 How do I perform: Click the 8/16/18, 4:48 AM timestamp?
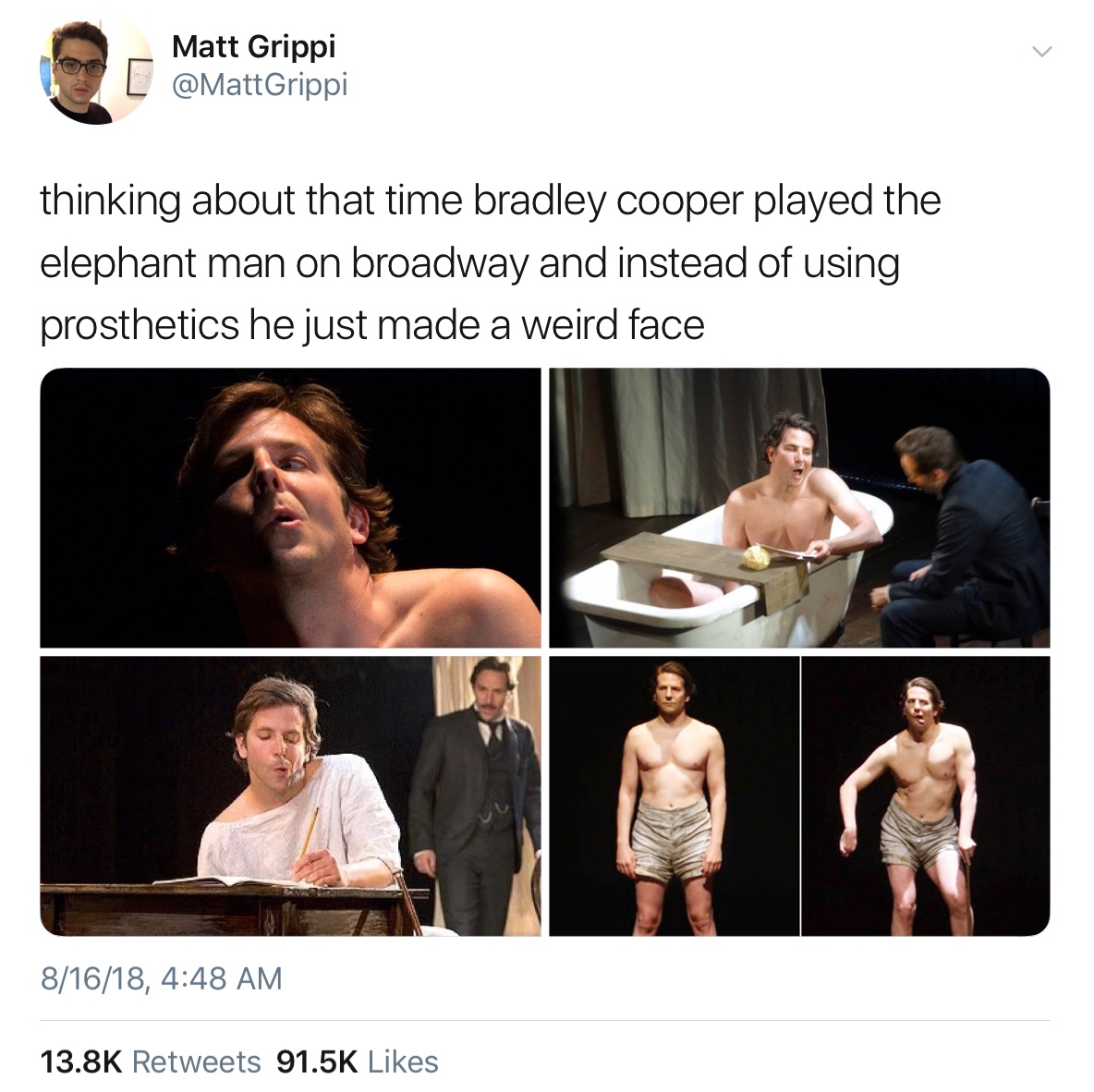pos(161,977)
